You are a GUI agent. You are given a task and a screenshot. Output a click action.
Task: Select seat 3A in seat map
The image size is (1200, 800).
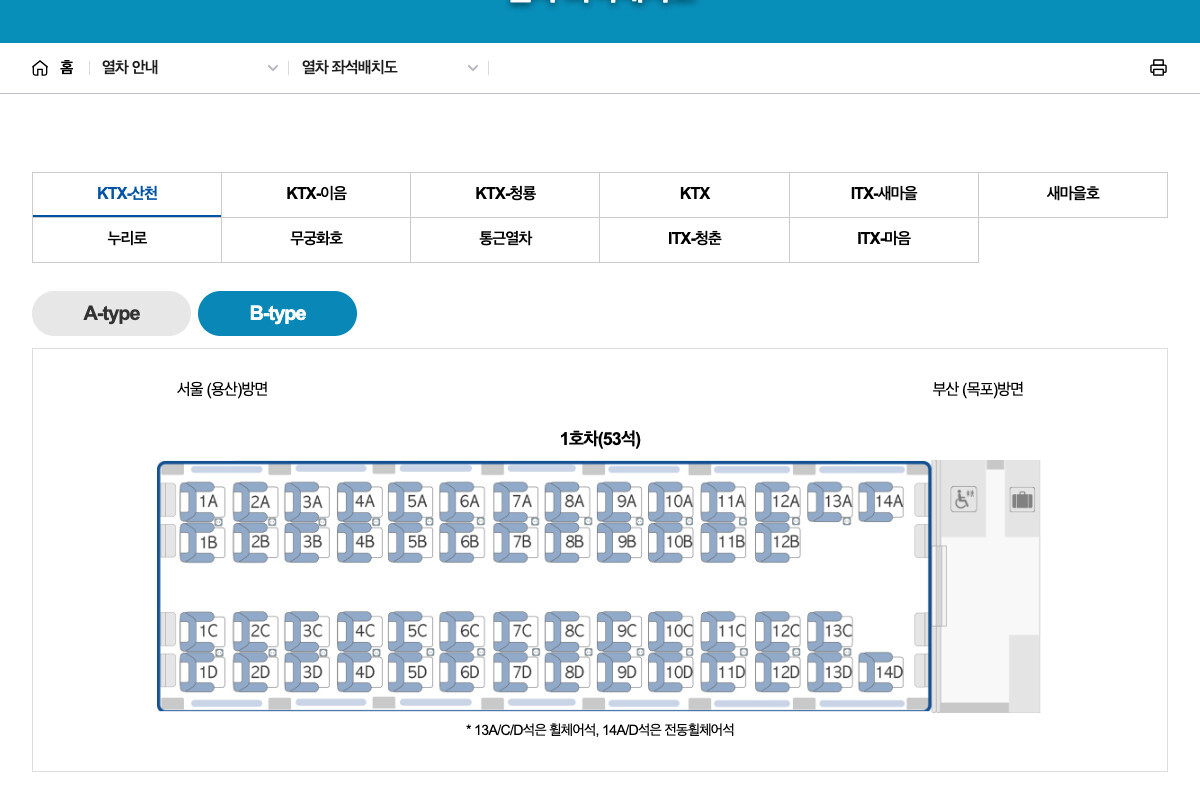point(307,501)
